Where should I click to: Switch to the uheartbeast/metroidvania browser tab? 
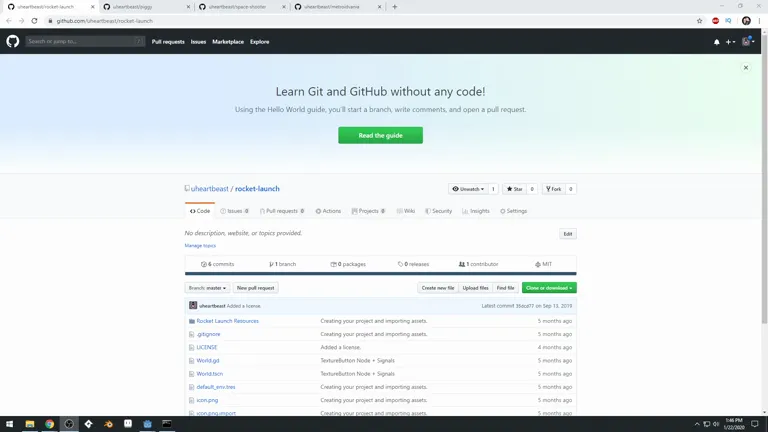[x=338, y=7]
